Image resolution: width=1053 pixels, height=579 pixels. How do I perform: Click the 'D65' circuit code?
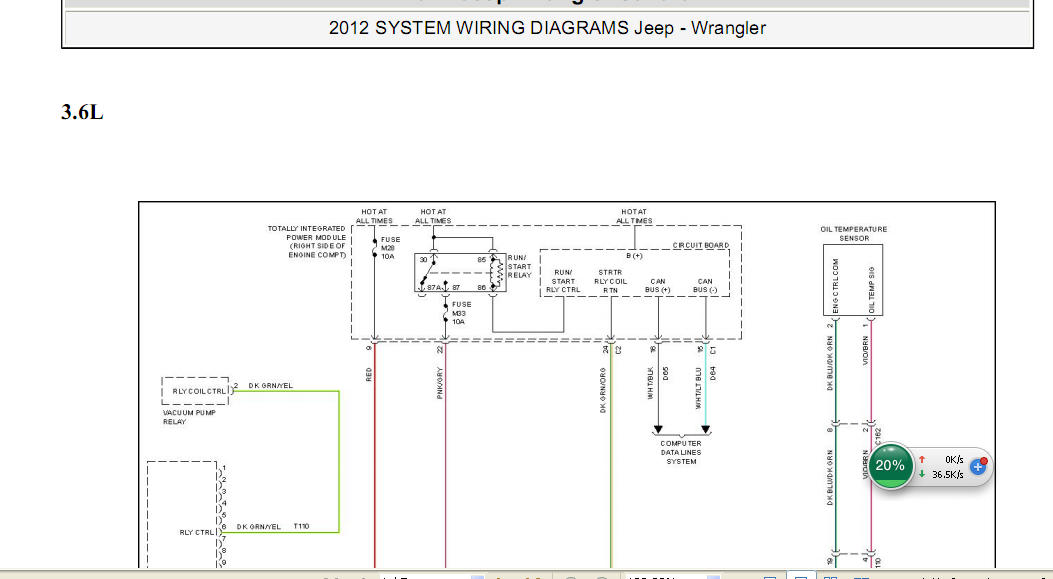(x=666, y=373)
